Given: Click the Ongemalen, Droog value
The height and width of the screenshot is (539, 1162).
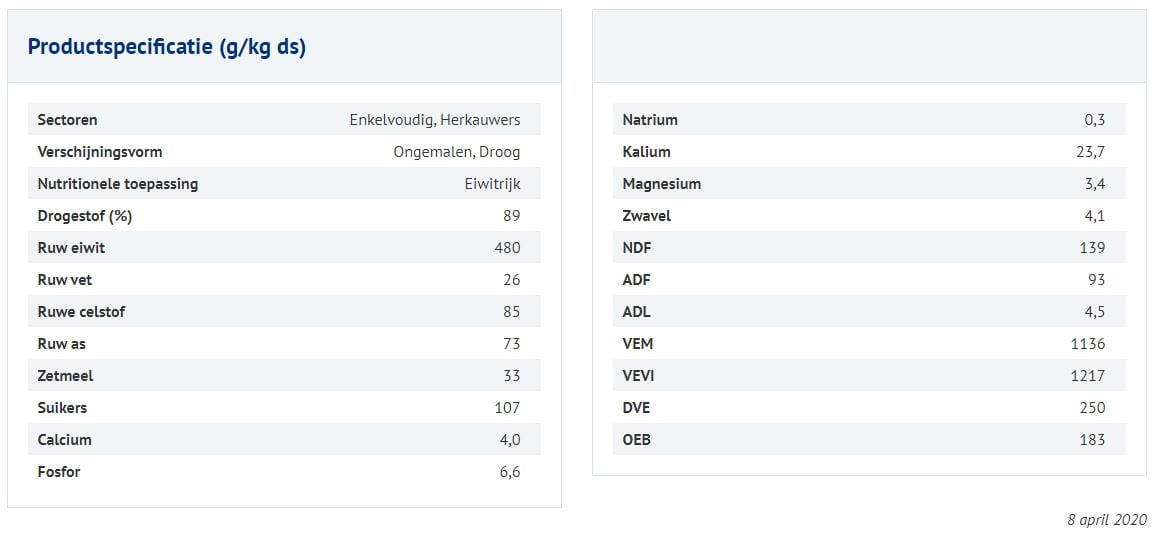Looking at the screenshot, I should point(456,152).
